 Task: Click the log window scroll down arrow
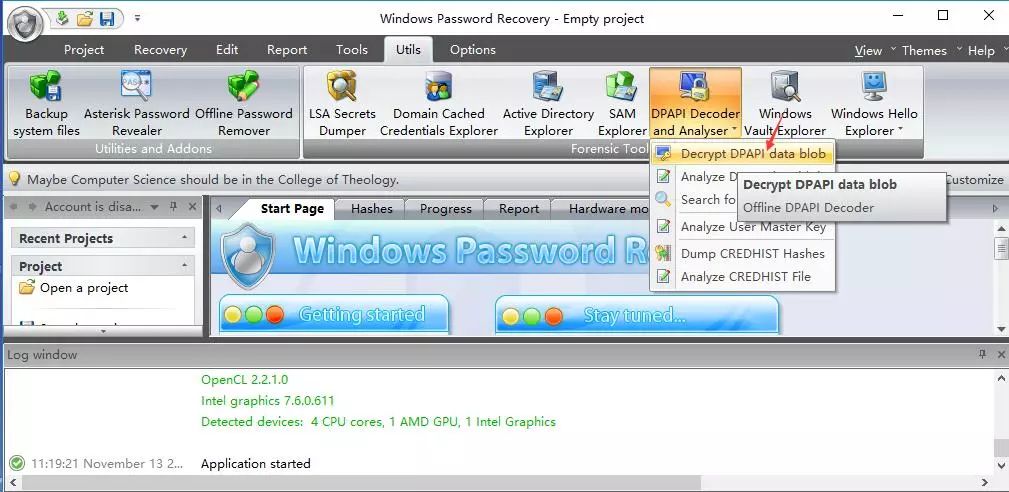tap(1001, 464)
